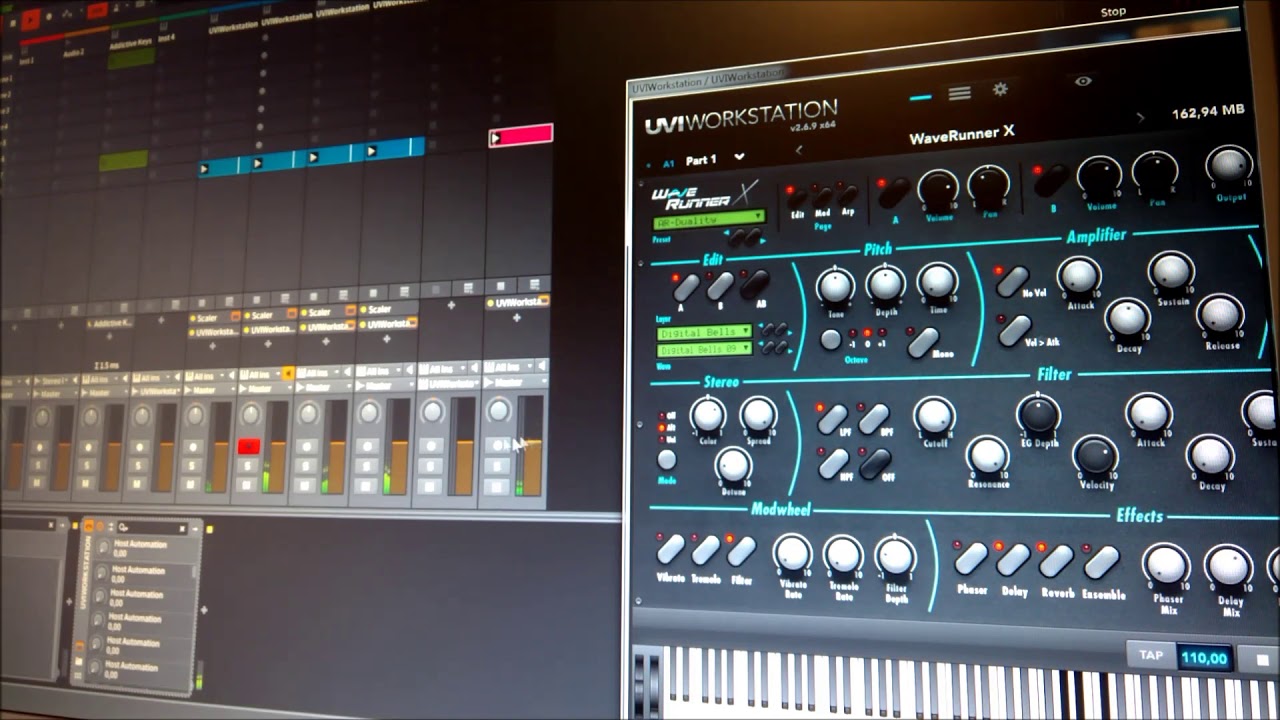Toggle modwheel Tremolo switch
Viewport: 1280px width, 720px height.
(706, 549)
